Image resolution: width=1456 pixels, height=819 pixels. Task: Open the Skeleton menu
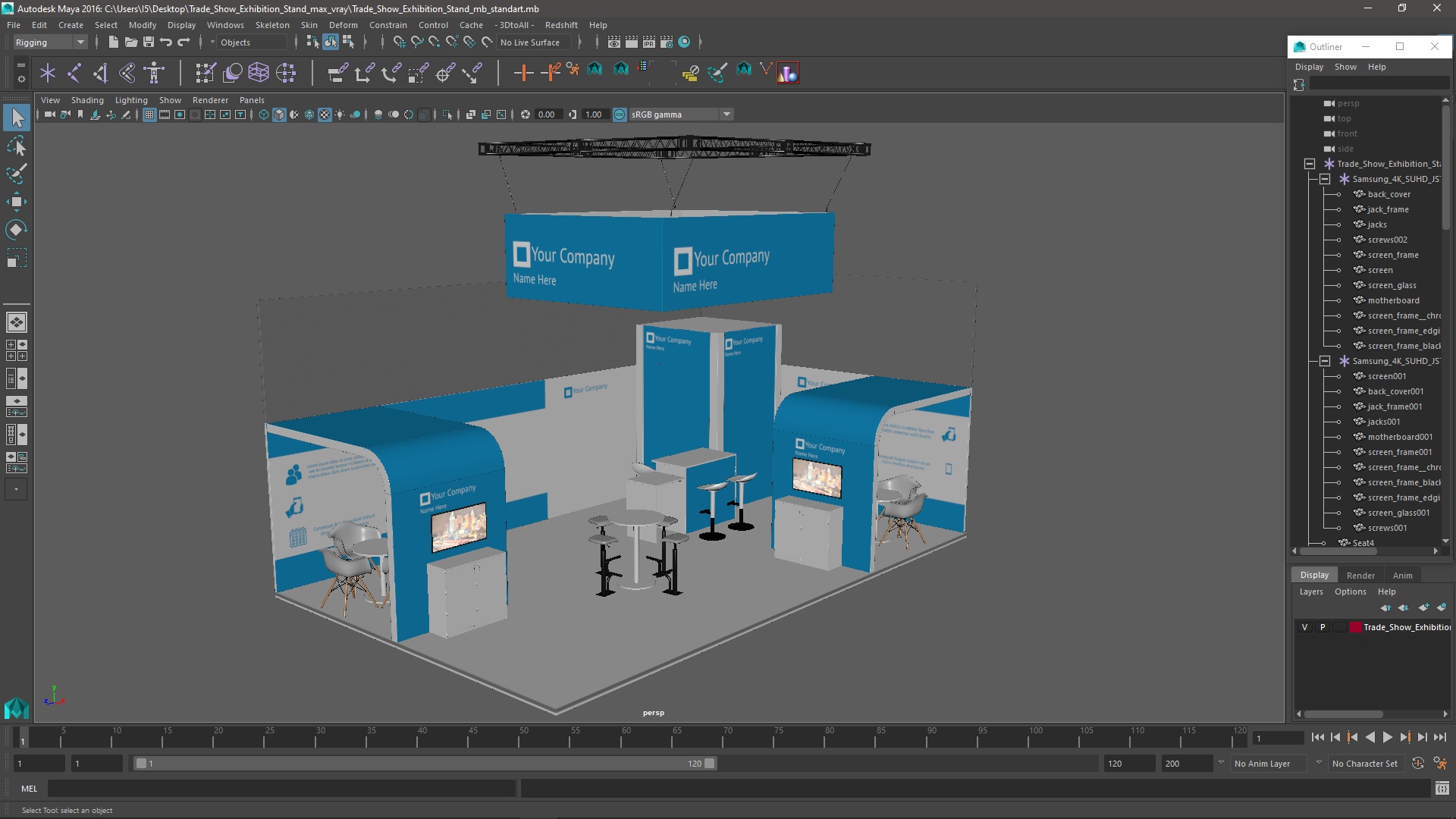coord(271,25)
